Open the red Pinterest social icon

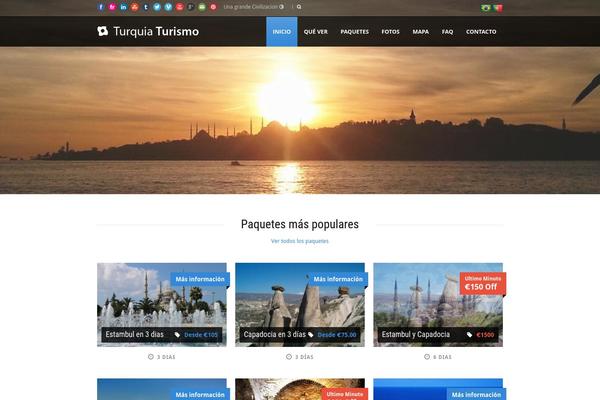(x=213, y=7)
